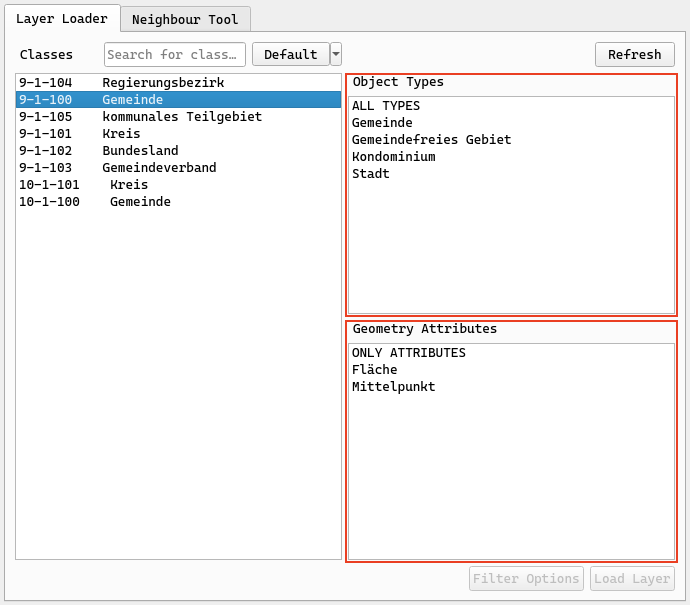Select class 9-1-101 Kreis
The image size is (690, 605).
coord(178,133)
